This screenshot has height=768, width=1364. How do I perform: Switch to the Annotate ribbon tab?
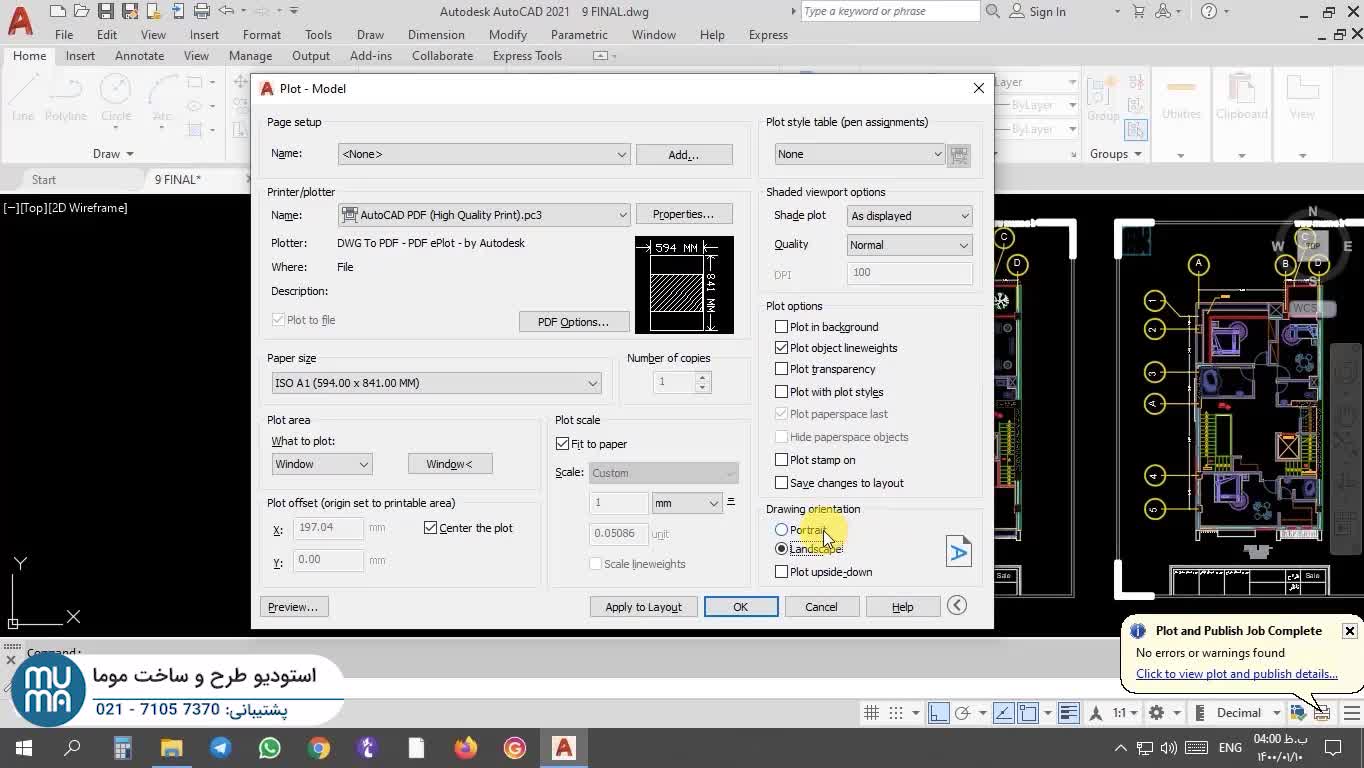point(139,56)
